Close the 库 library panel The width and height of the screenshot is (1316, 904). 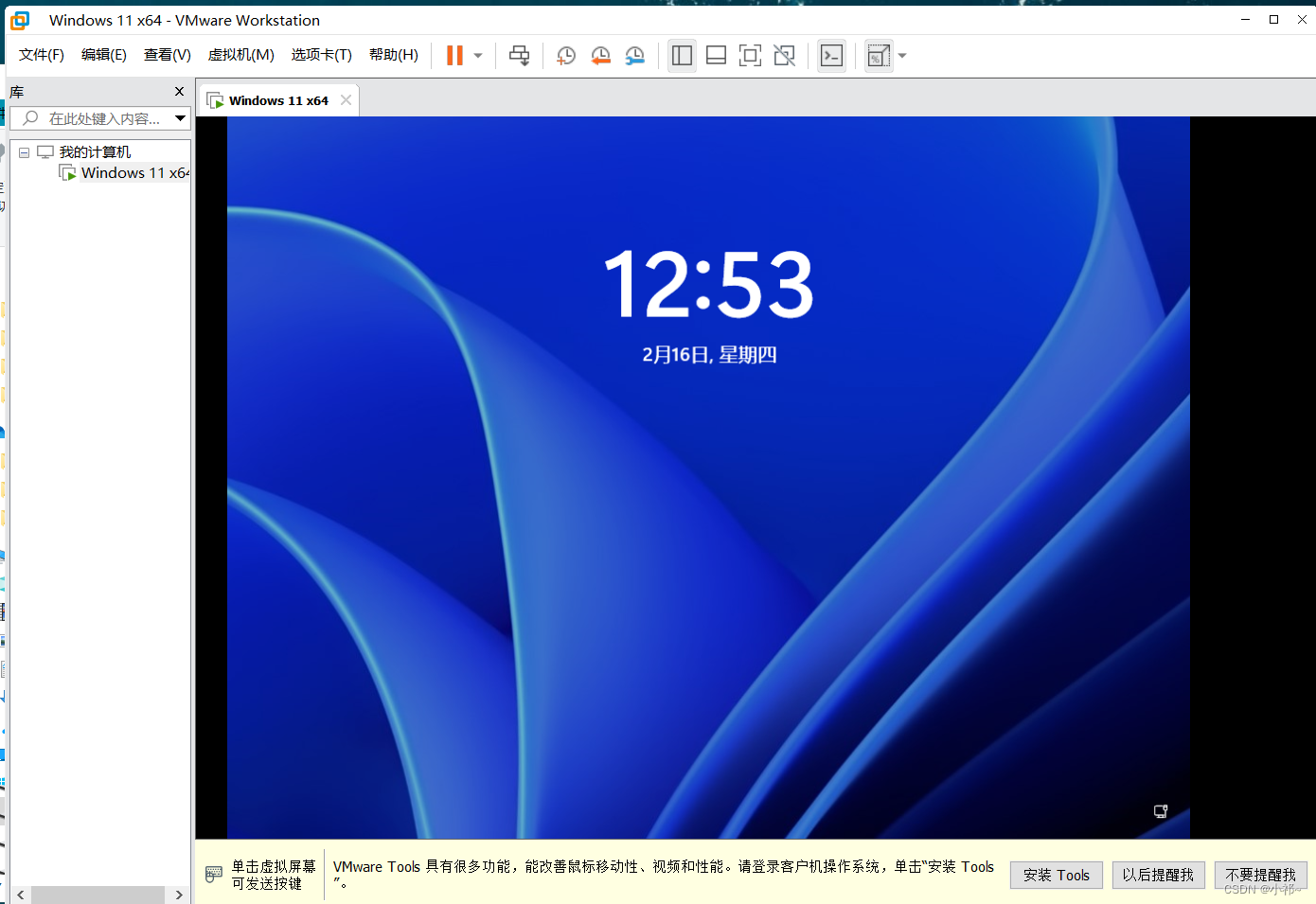click(x=179, y=92)
